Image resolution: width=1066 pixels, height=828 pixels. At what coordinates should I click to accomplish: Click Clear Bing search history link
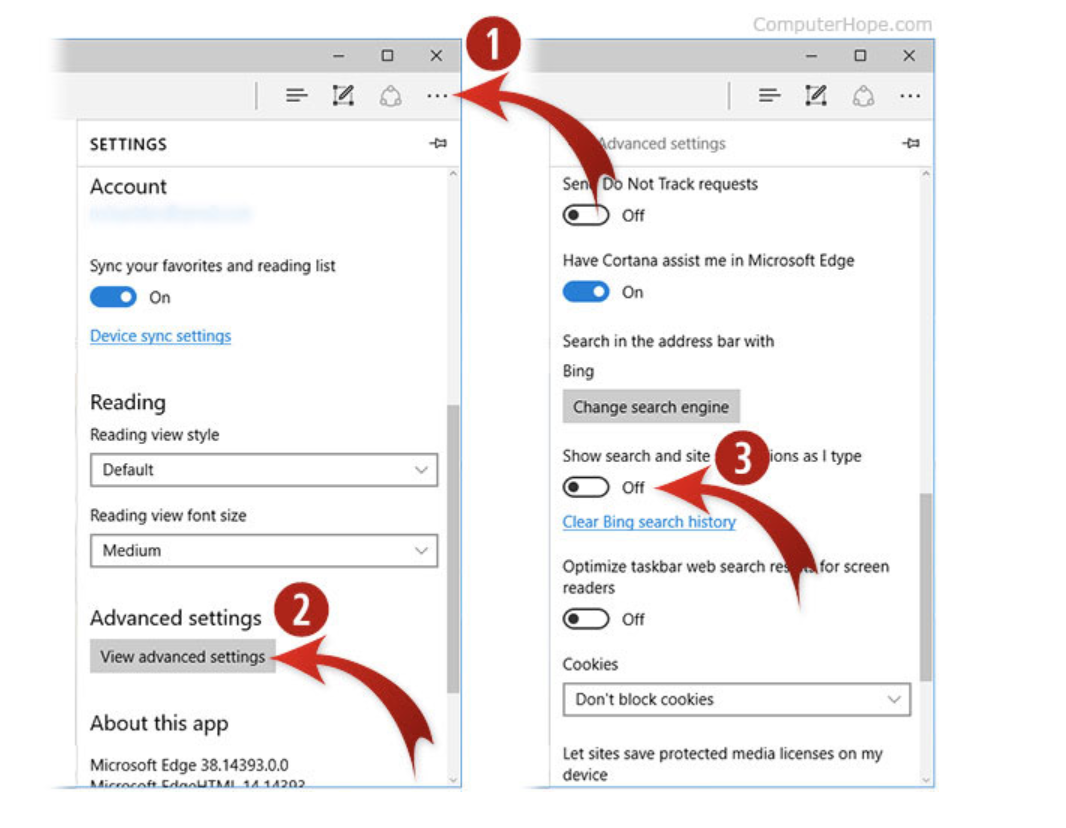[x=649, y=522]
